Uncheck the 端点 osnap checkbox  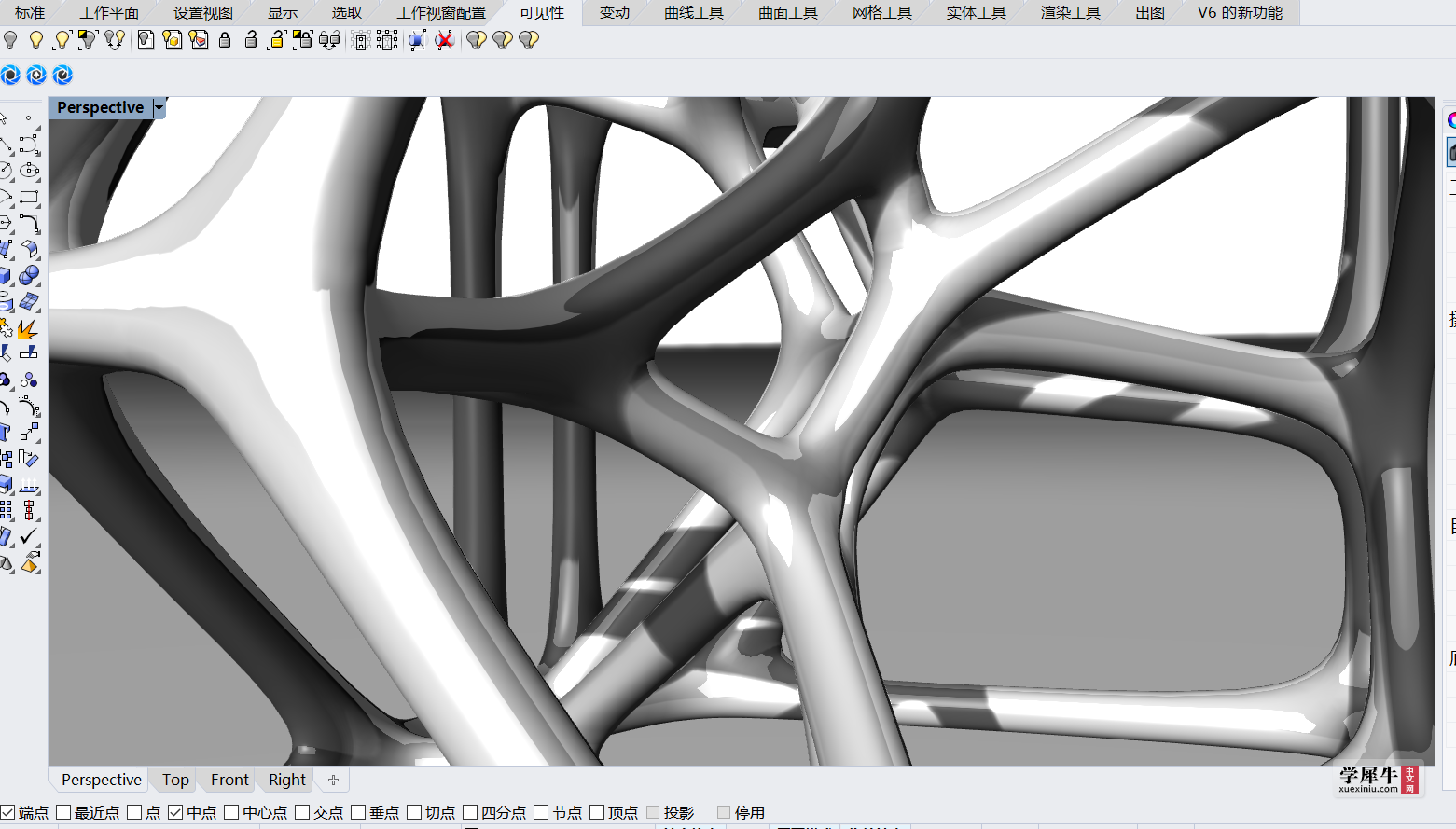coord(8,812)
